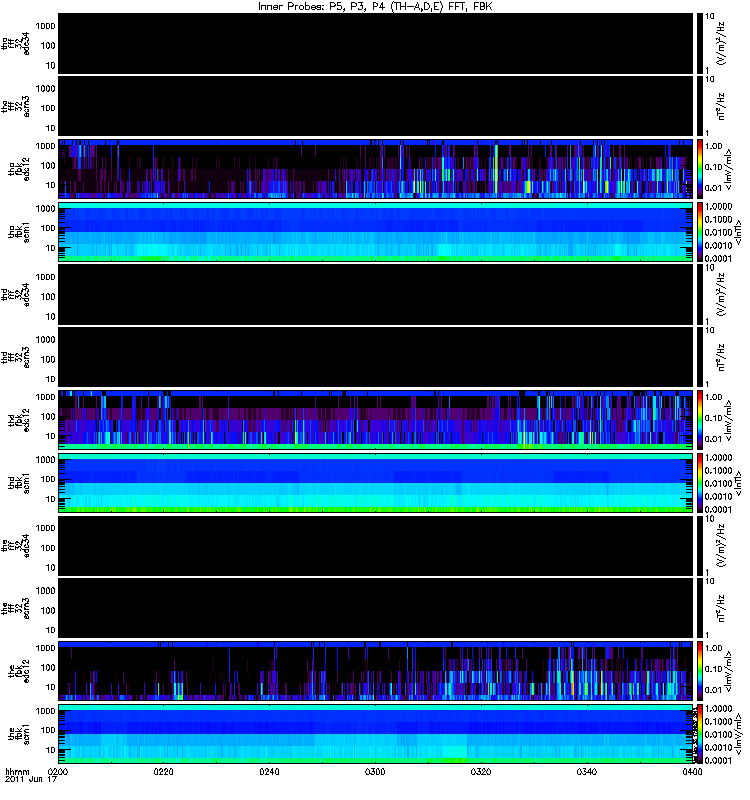This screenshot has width=750, height=800.
Task: Click the thd fbk scm1 rainbow color bar
Action: (x=700, y=483)
